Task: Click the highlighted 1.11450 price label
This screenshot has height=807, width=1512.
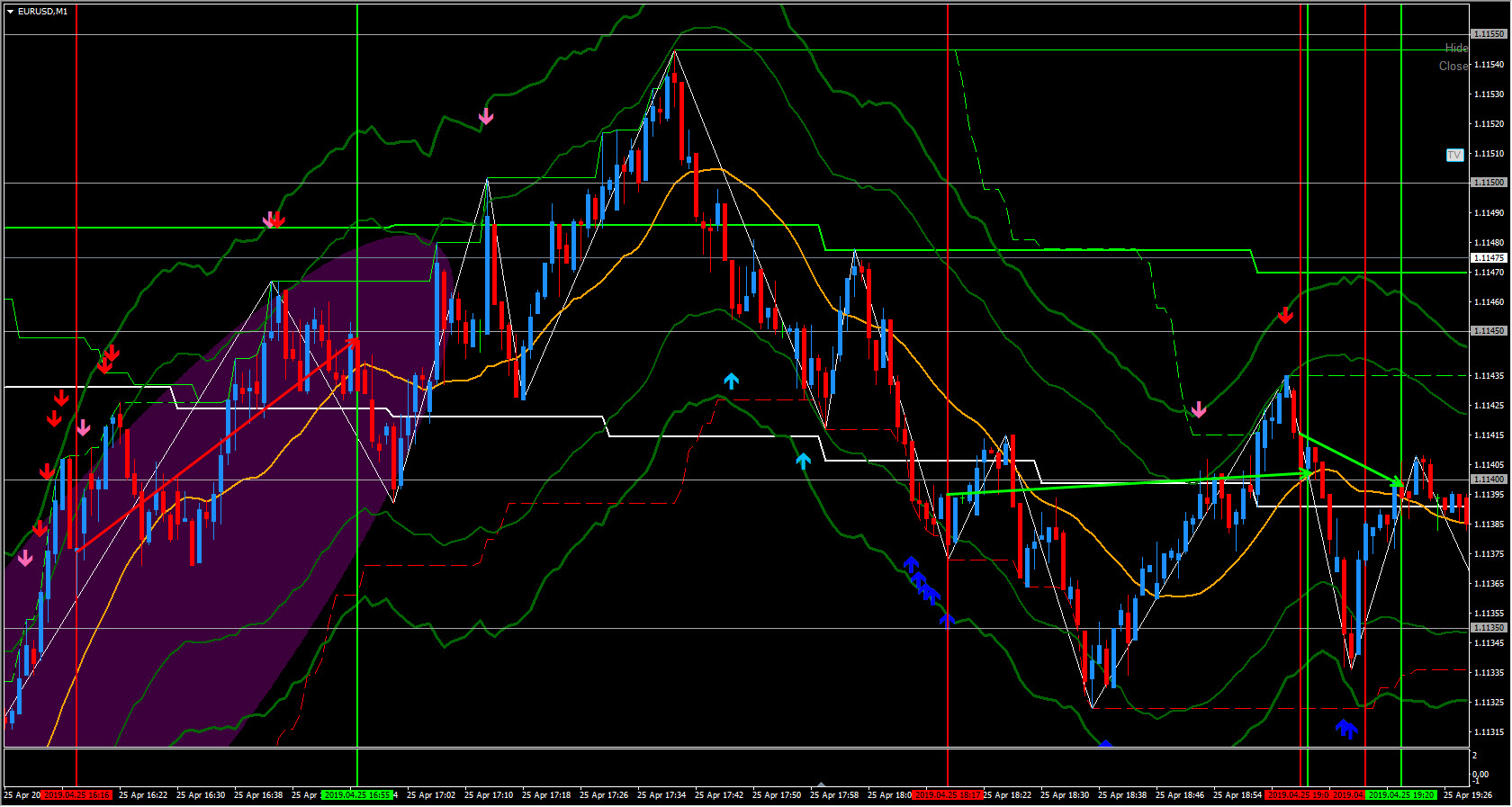Action: [1489, 331]
